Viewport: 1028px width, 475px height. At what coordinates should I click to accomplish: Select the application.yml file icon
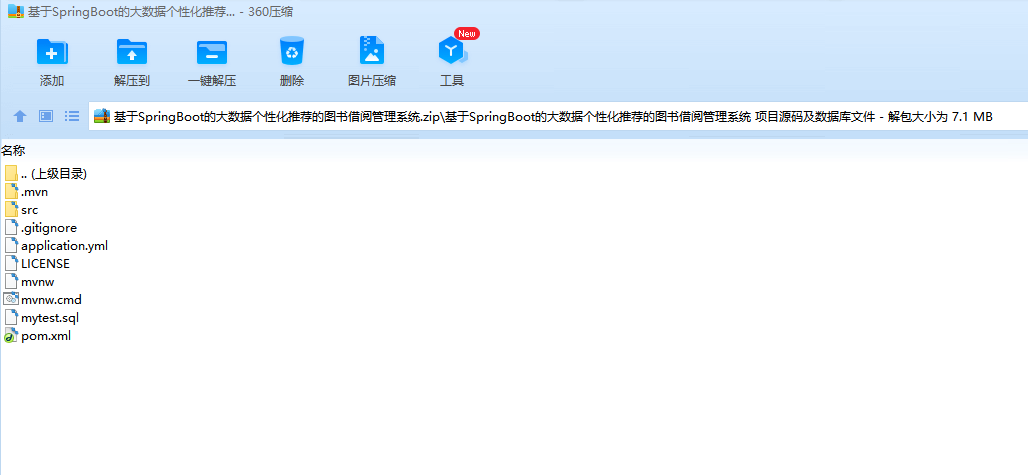coord(11,246)
